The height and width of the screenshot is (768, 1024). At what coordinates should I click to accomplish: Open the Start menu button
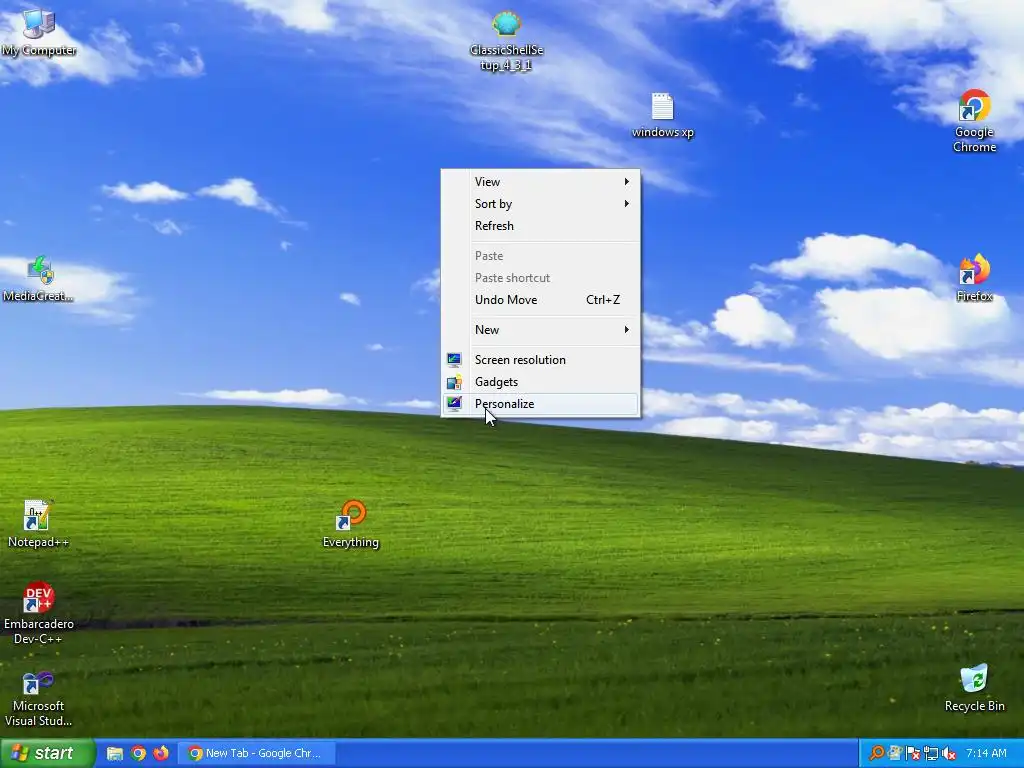47,754
